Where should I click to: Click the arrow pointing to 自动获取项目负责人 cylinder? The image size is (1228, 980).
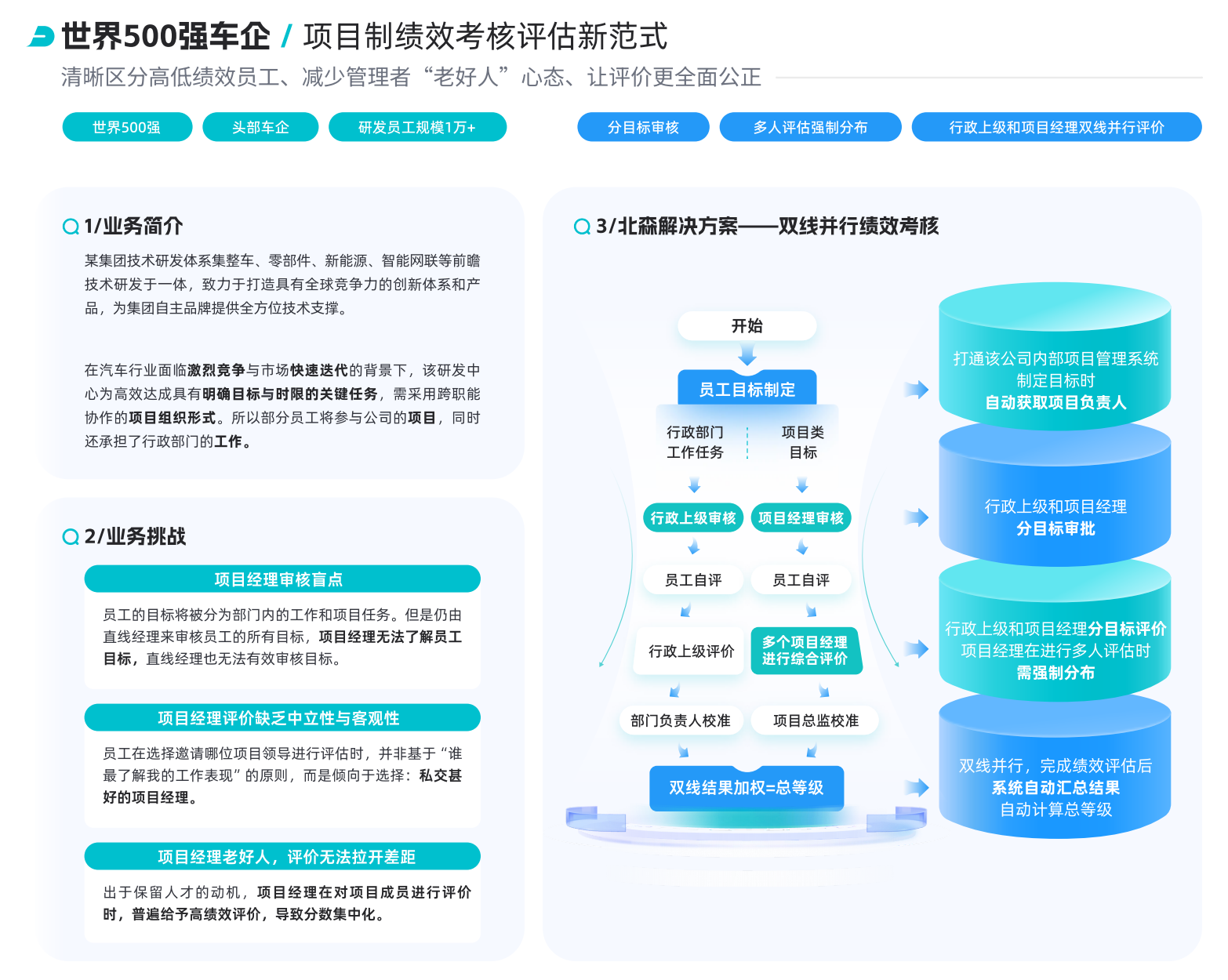pos(915,390)
